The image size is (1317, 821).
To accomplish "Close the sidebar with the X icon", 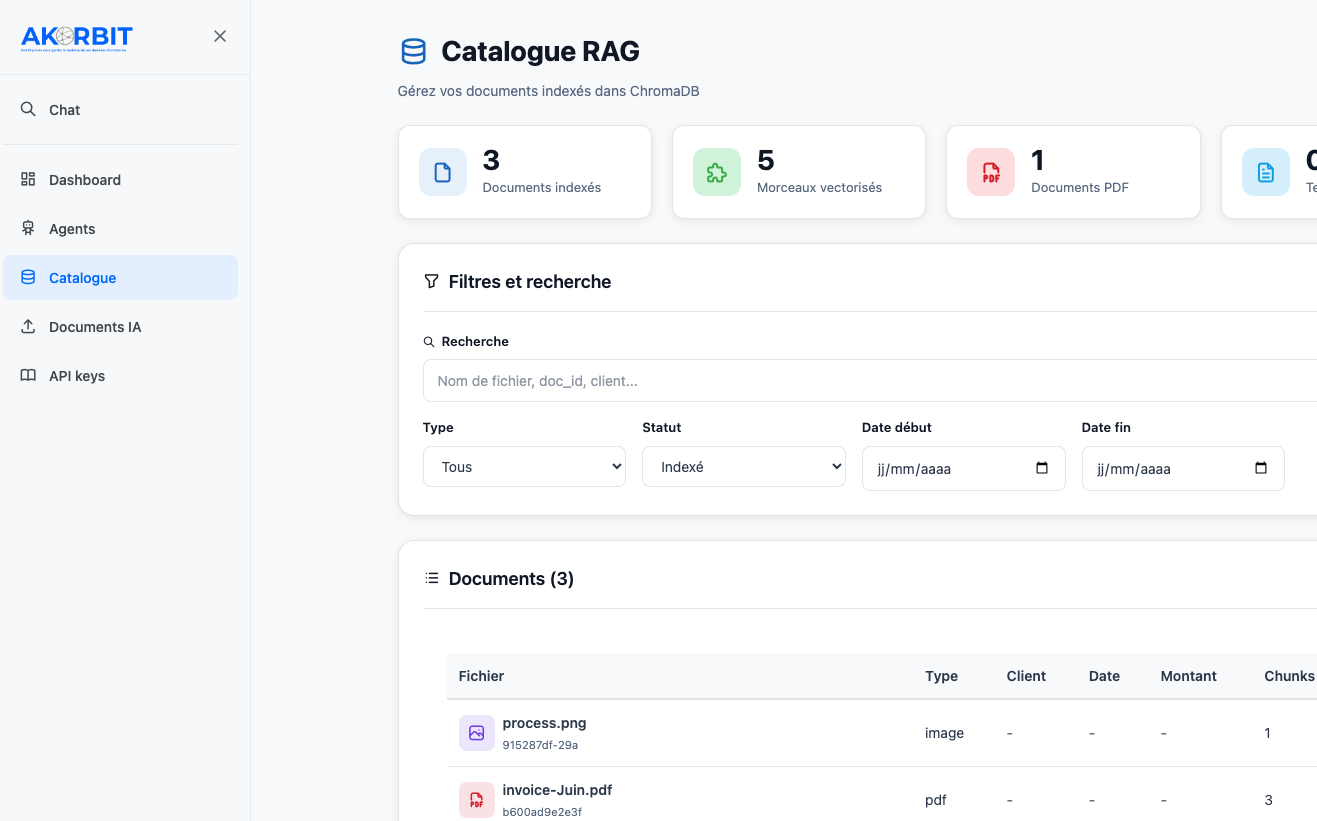I will tap(220, 36).
